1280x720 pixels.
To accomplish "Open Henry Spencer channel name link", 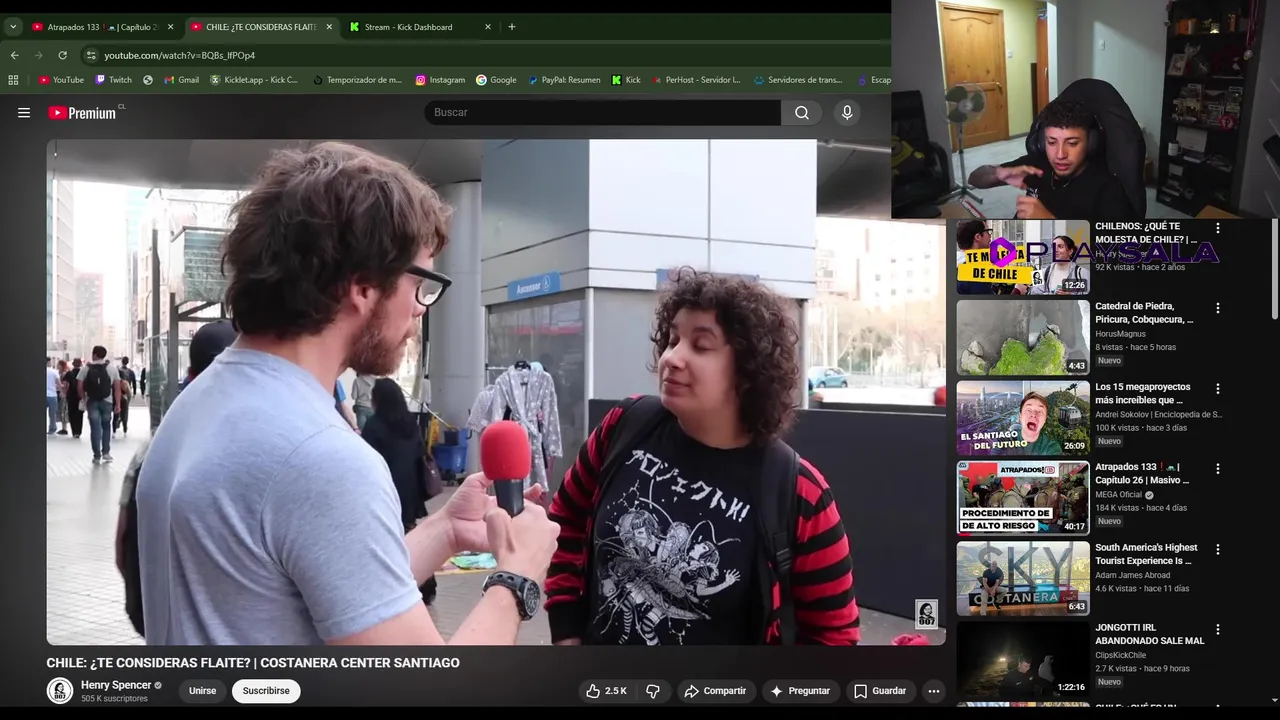I will pyautogui.click(x=116, y=685).
